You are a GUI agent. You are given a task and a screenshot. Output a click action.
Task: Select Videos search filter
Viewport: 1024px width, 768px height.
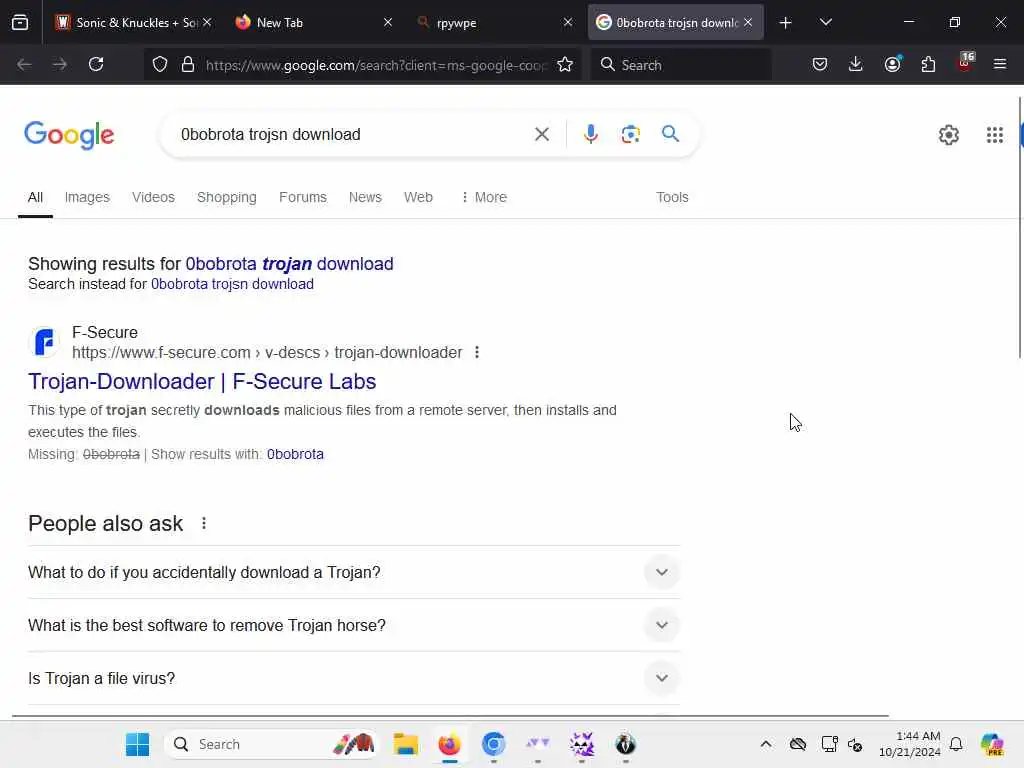(x=153, y=197)
